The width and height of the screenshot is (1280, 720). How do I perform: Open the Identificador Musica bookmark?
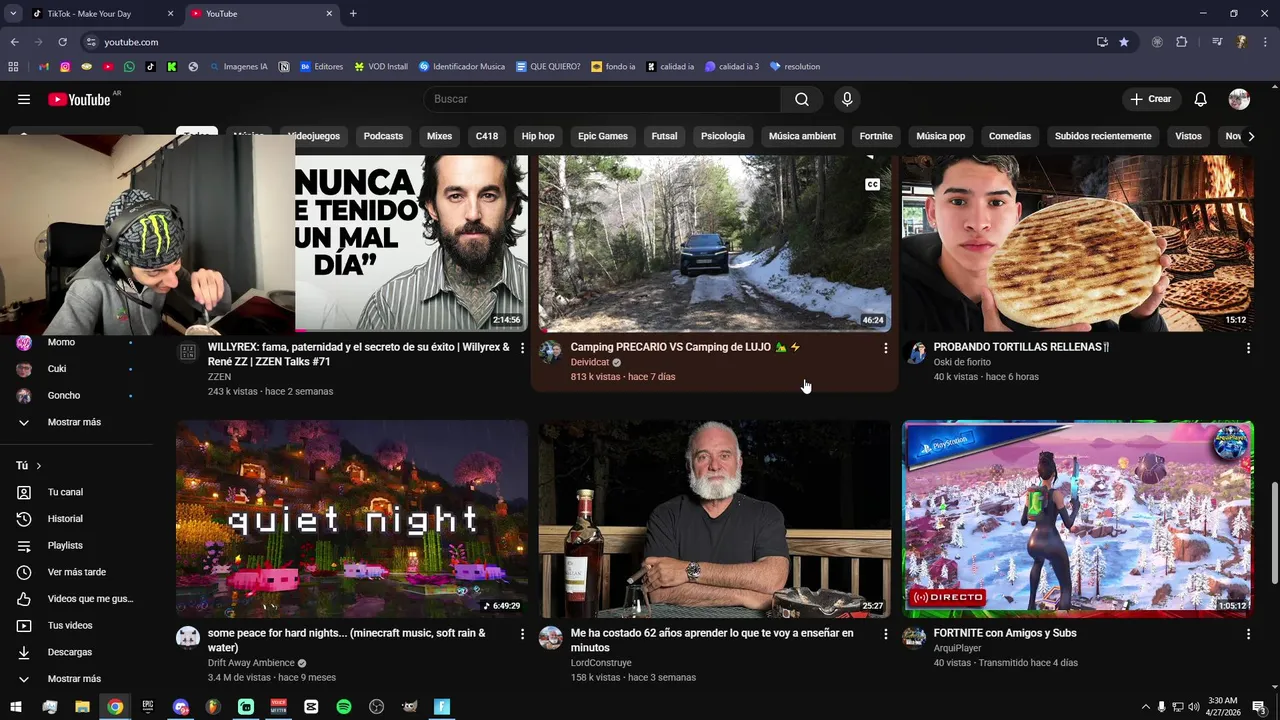[x=462, y=67]
